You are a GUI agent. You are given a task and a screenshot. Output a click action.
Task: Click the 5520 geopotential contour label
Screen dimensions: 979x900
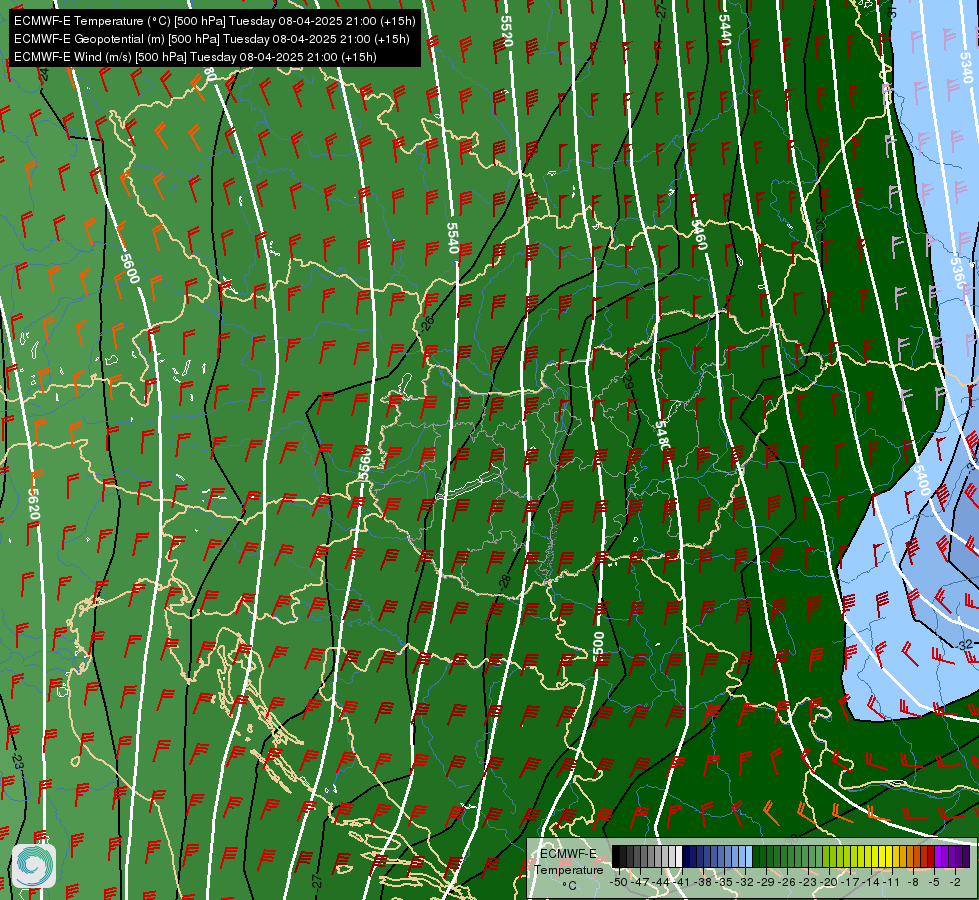[x=506, y=31]
